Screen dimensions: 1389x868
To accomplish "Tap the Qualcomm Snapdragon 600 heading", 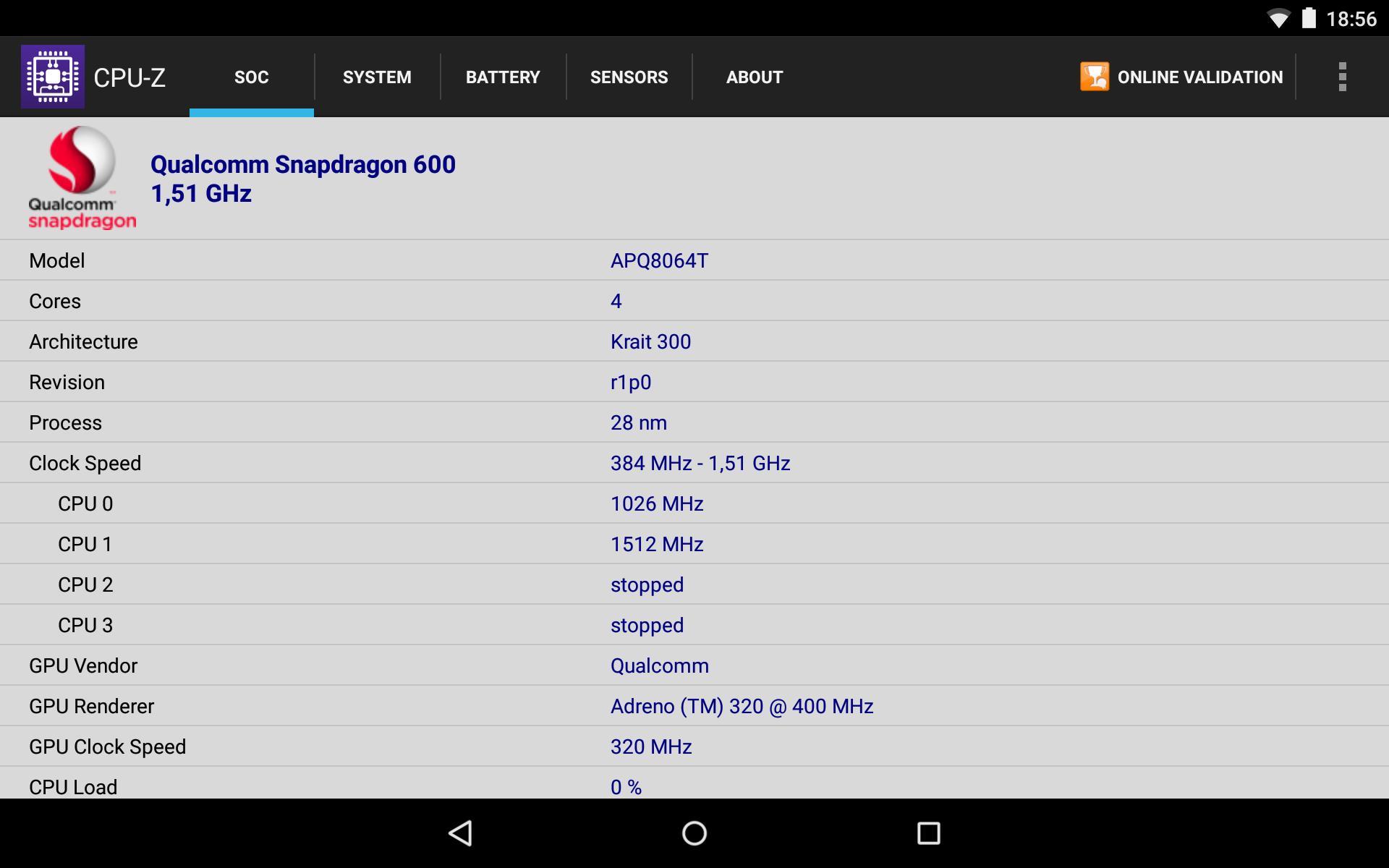I will [x=303, y=165].
